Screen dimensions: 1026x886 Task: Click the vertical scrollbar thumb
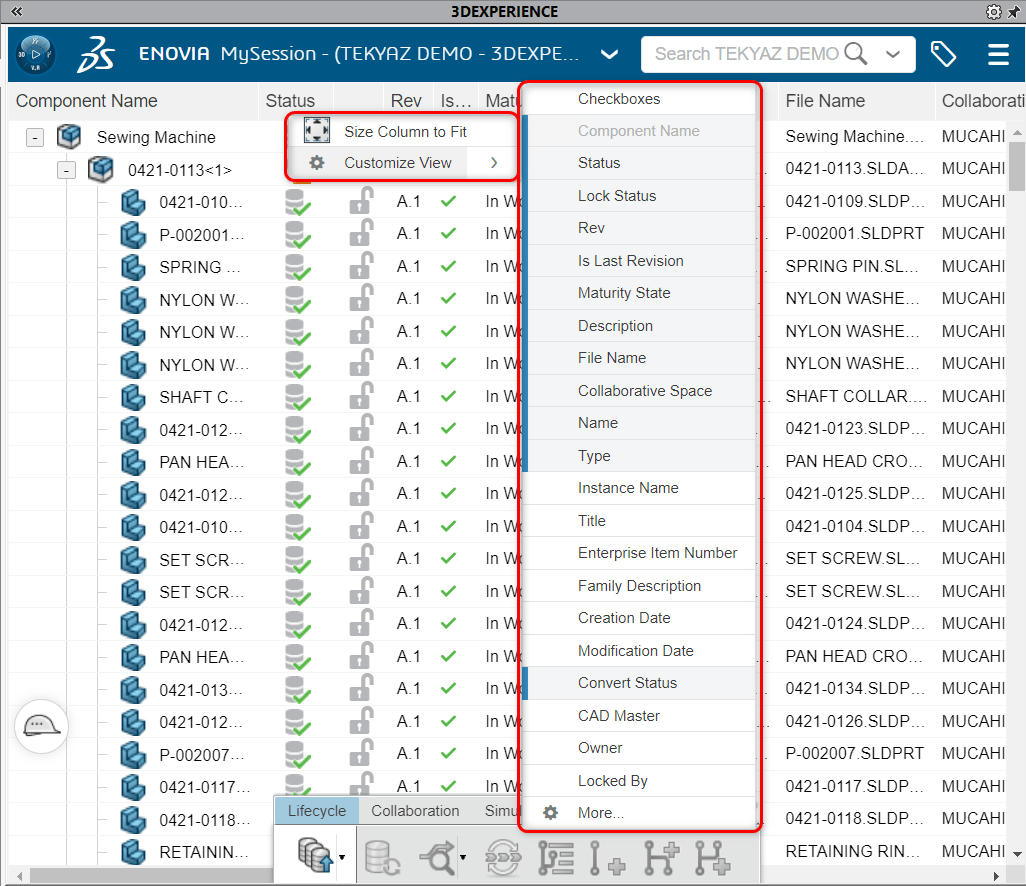(1016, 166)
